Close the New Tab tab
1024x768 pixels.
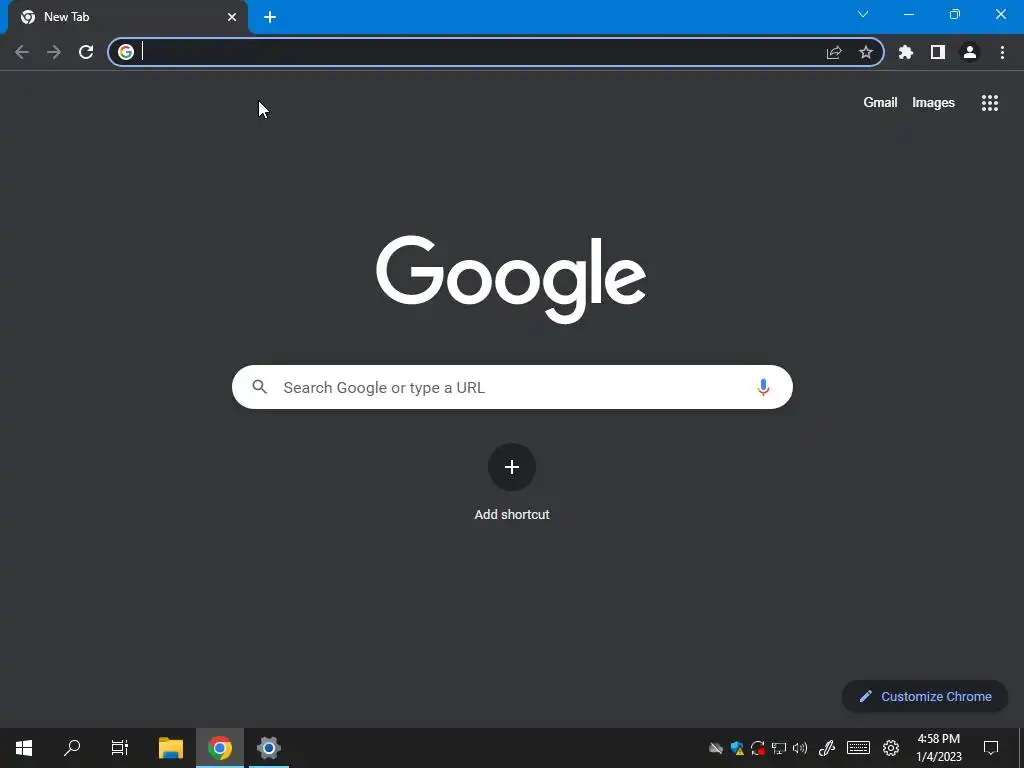point(232,17)
